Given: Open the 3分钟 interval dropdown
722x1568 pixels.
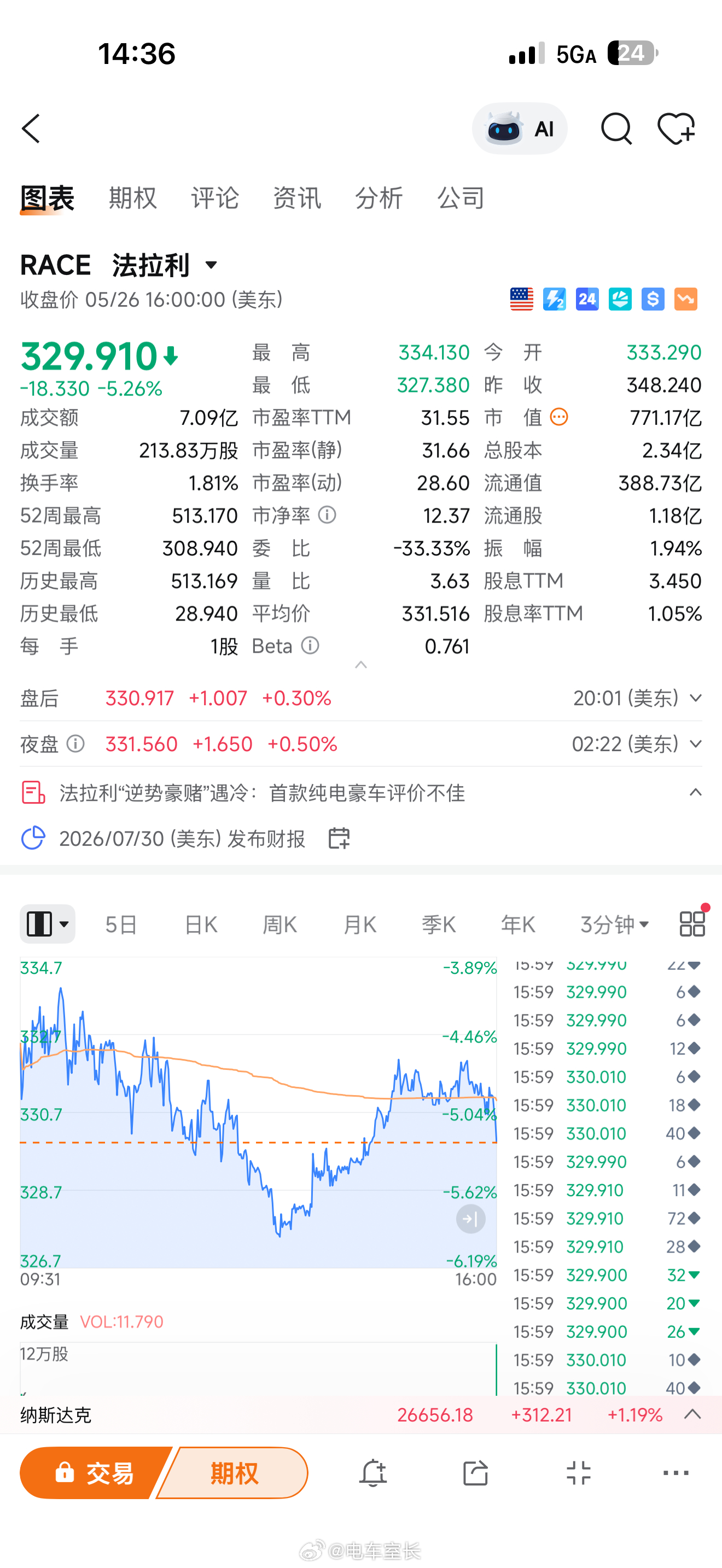Looking at the screenshot, I should click(x=614, y=925).
